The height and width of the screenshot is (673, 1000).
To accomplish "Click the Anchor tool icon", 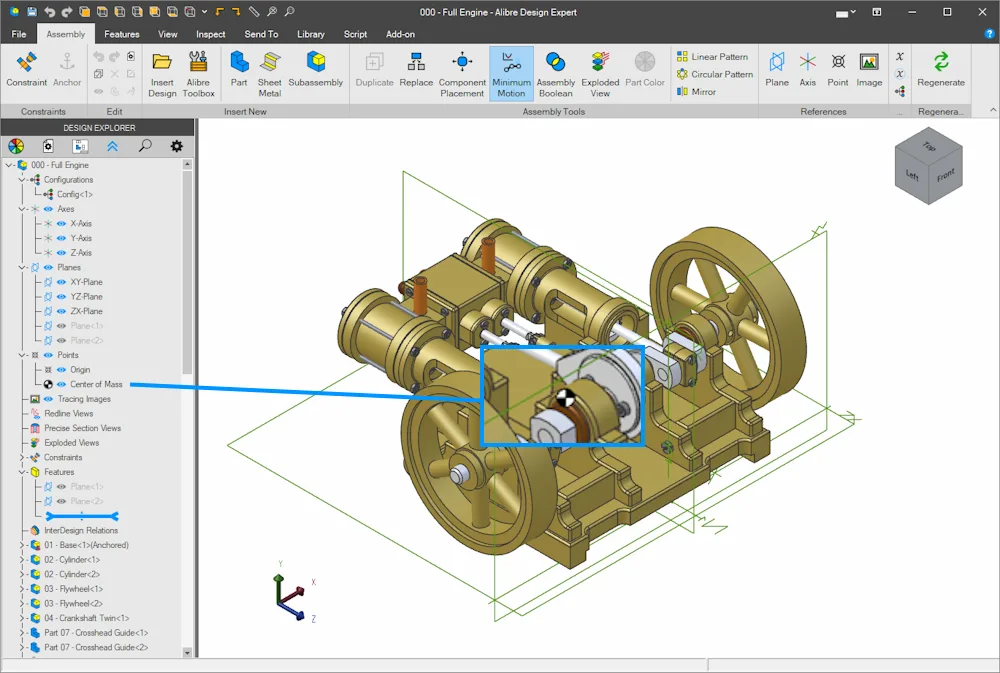I will pos(67,62).
